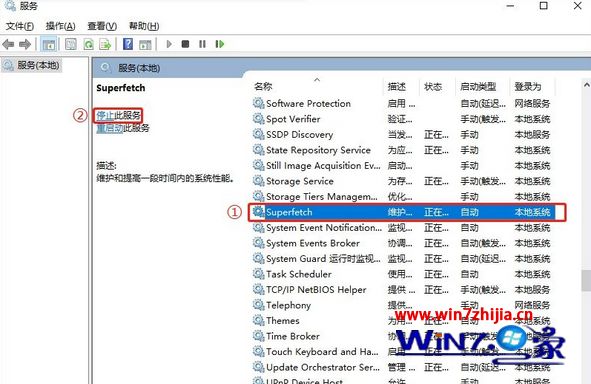Open the 文件(F) menu
Viewport: 591px width, 384px height.
tap(20, 26)
